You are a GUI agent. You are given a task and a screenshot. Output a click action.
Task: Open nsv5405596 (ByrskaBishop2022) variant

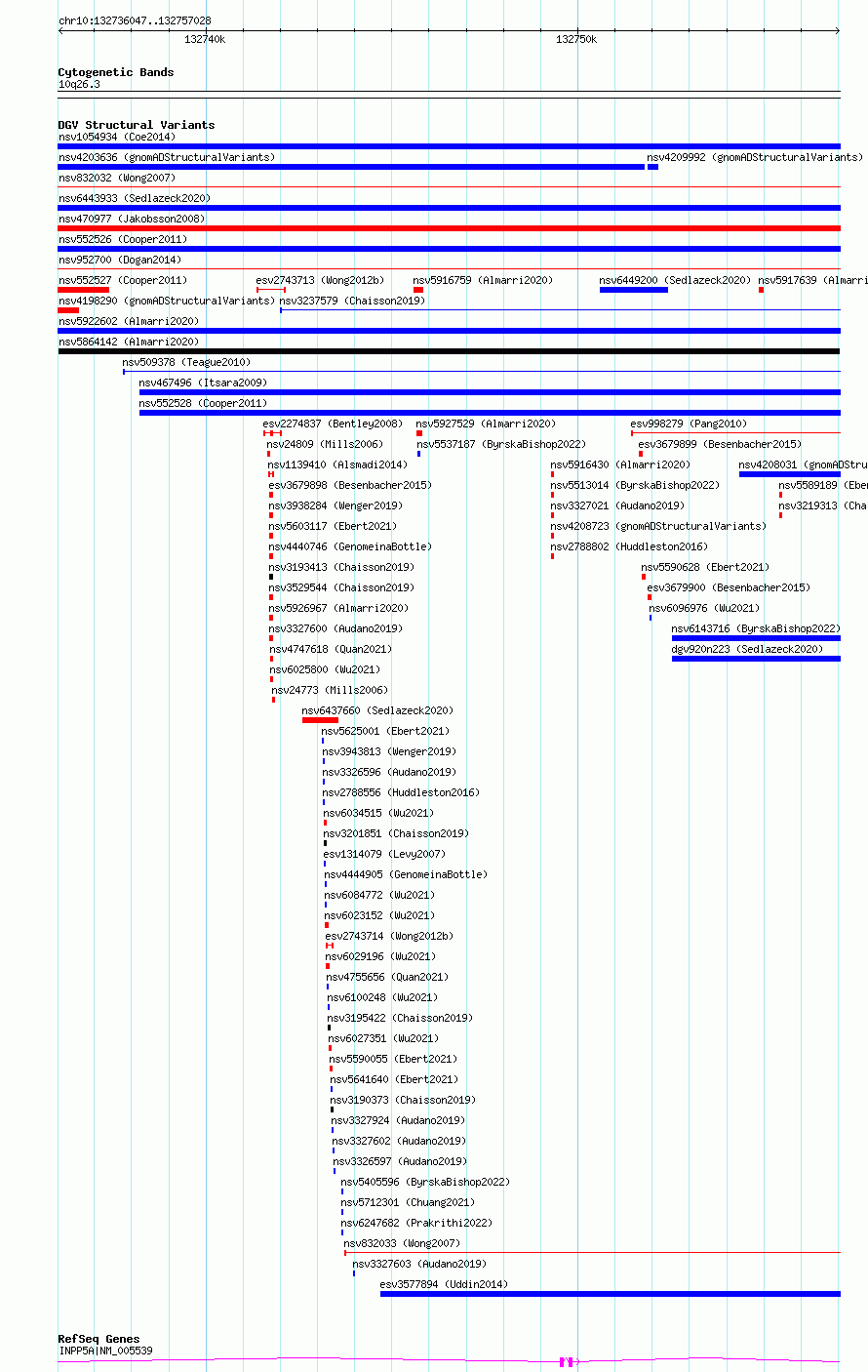pos(426,1182)
